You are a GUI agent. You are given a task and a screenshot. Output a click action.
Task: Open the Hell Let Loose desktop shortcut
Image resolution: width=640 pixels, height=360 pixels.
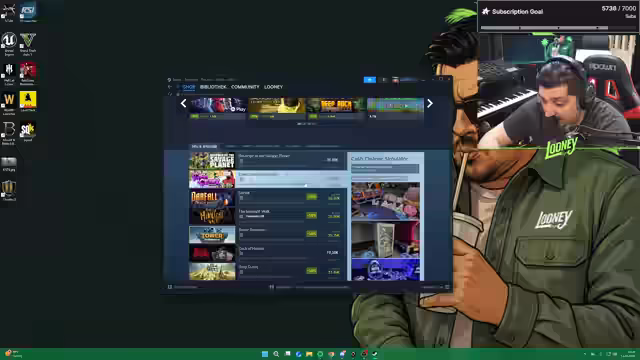tap(9, 73)
